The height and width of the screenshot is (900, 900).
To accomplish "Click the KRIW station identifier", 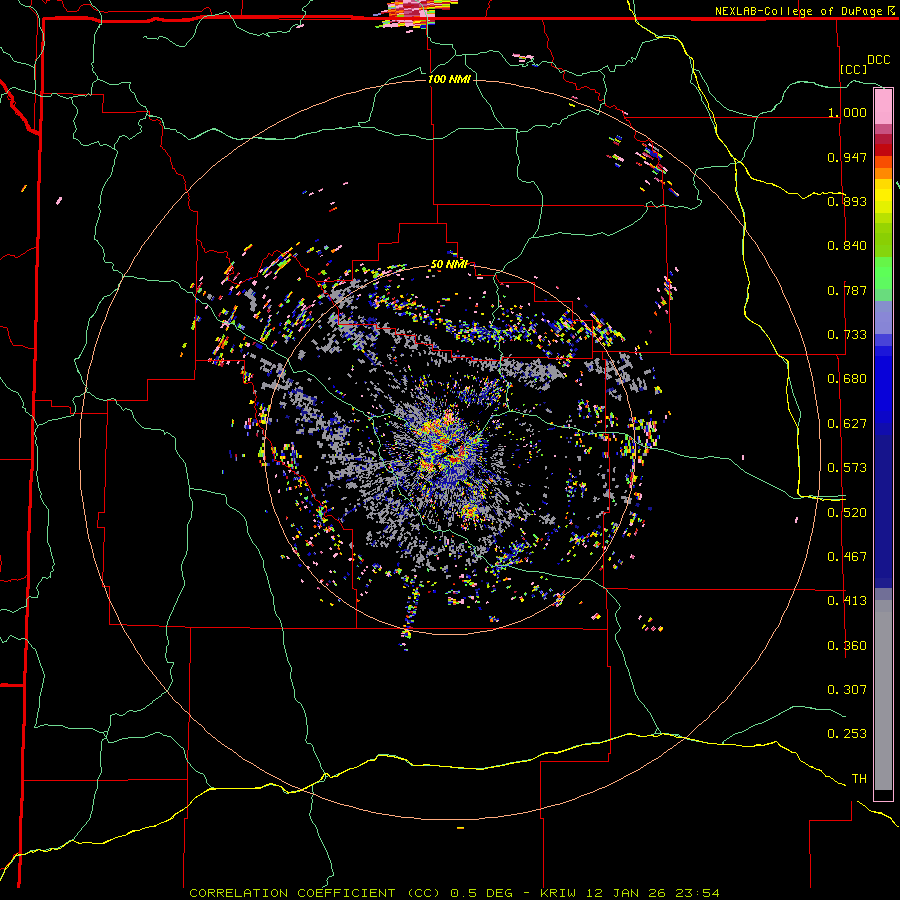I will (x=558, y=893).
